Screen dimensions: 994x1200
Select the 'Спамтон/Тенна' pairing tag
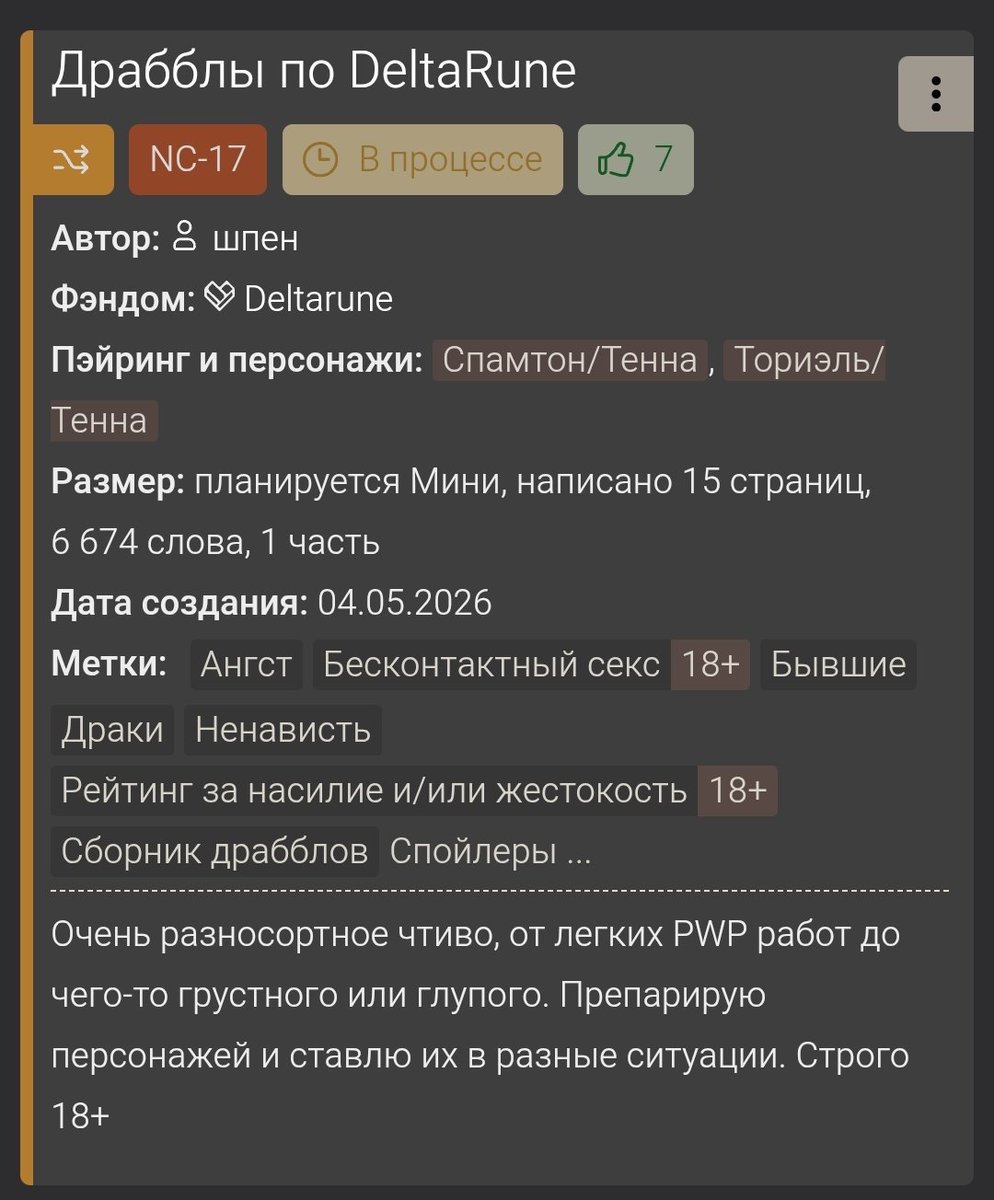(570, 360)
